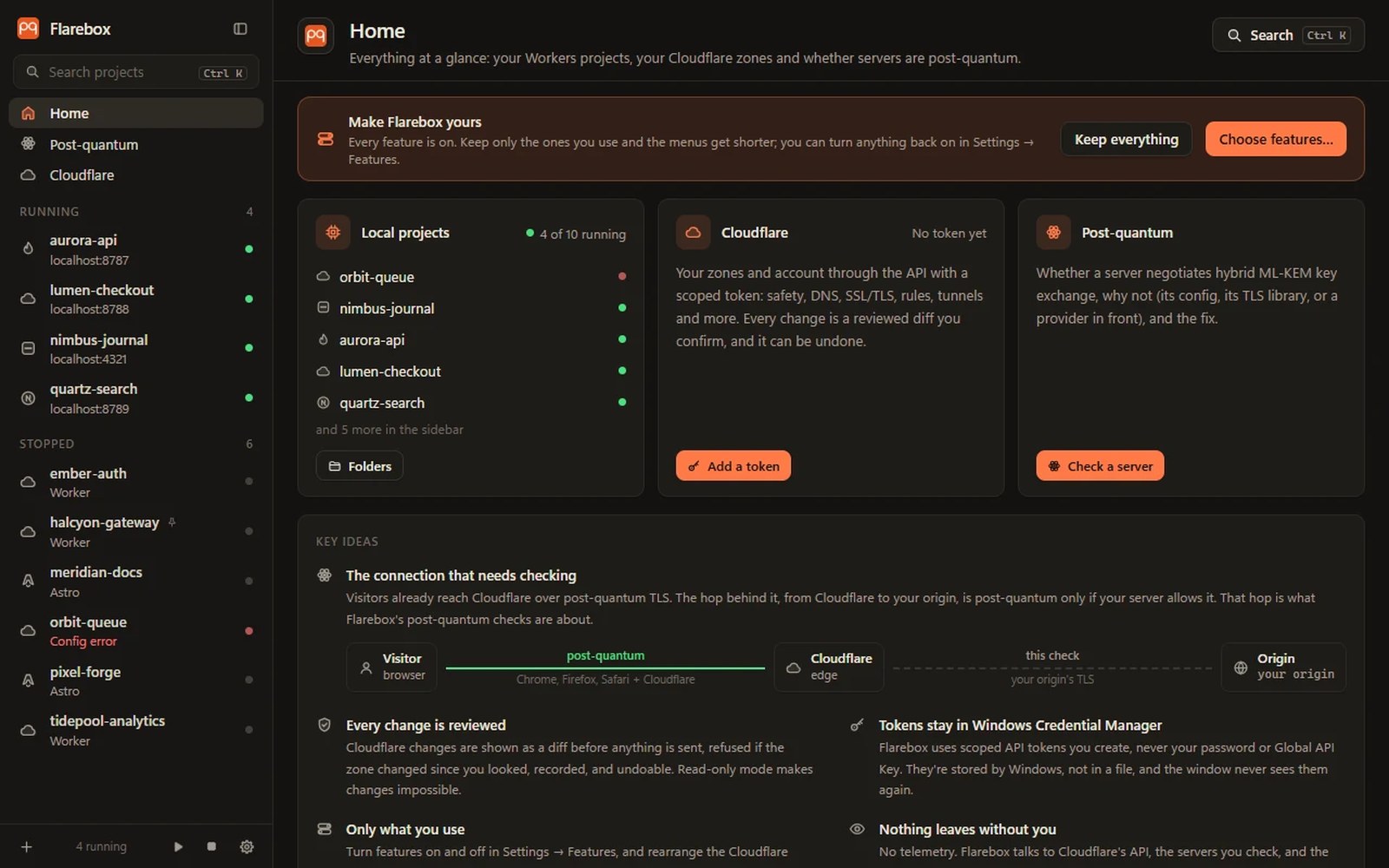Focus the Search projects field
The image size is (1389, 868).
[136, 72]
